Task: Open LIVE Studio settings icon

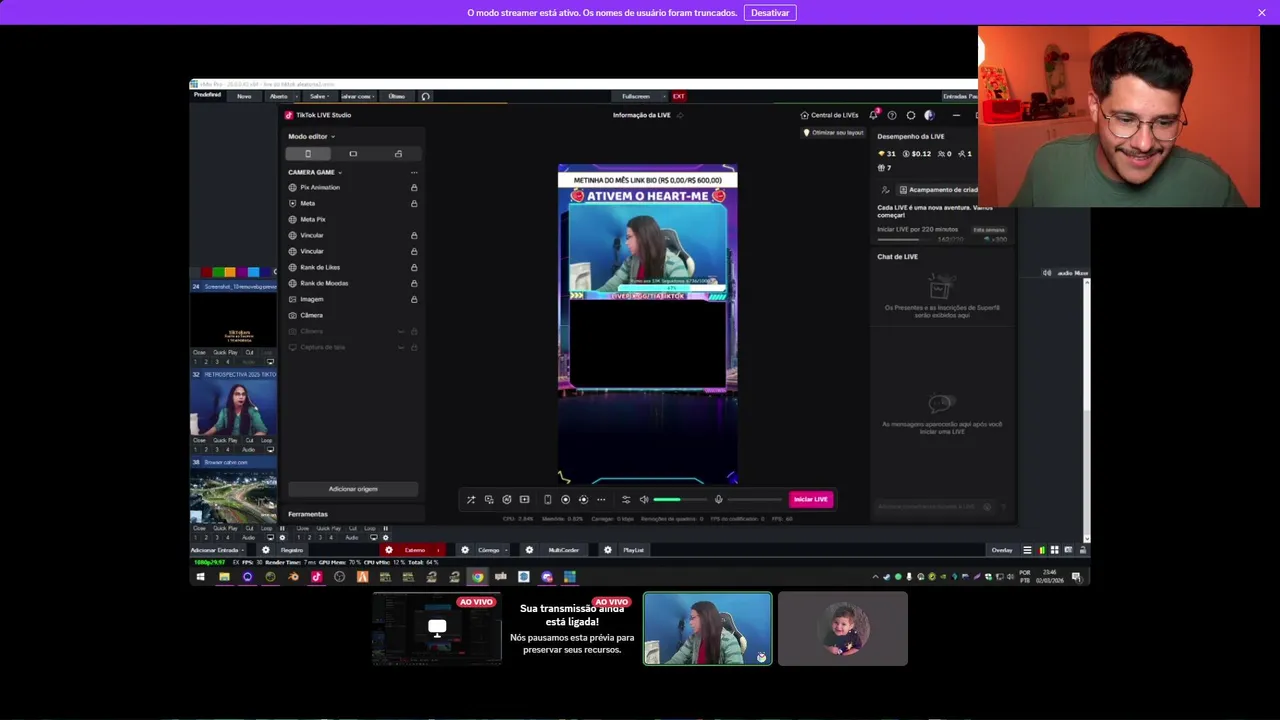Action: click(x=911, y=115)
